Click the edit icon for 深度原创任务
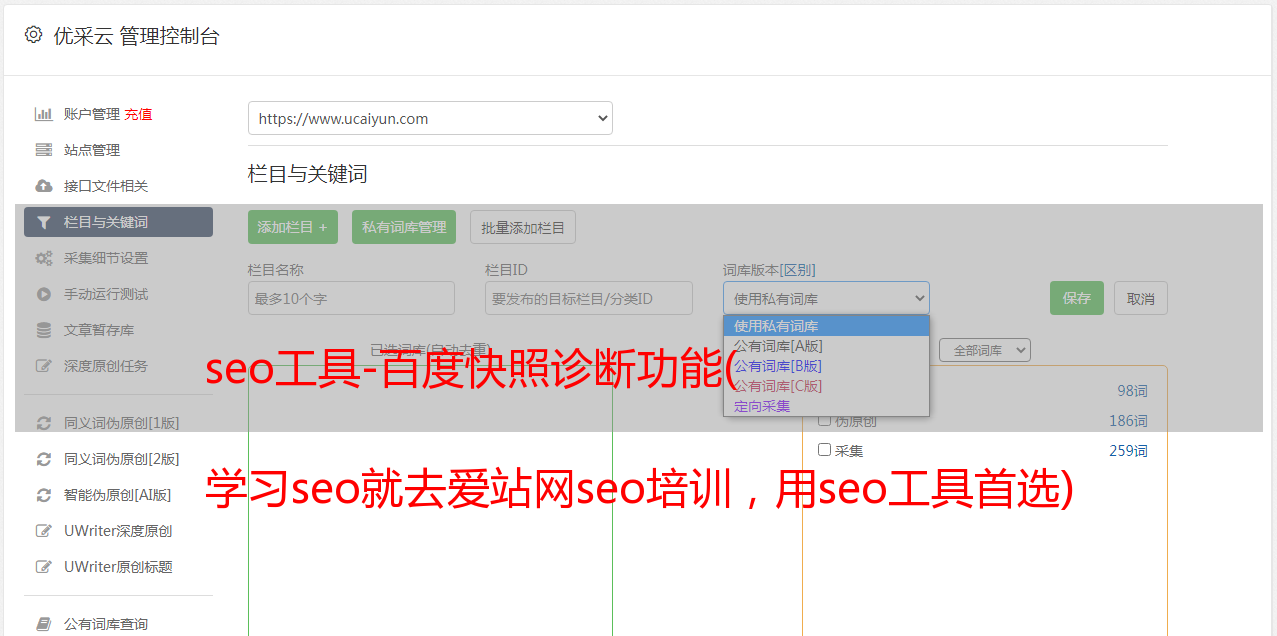 (x=43, y=366)
